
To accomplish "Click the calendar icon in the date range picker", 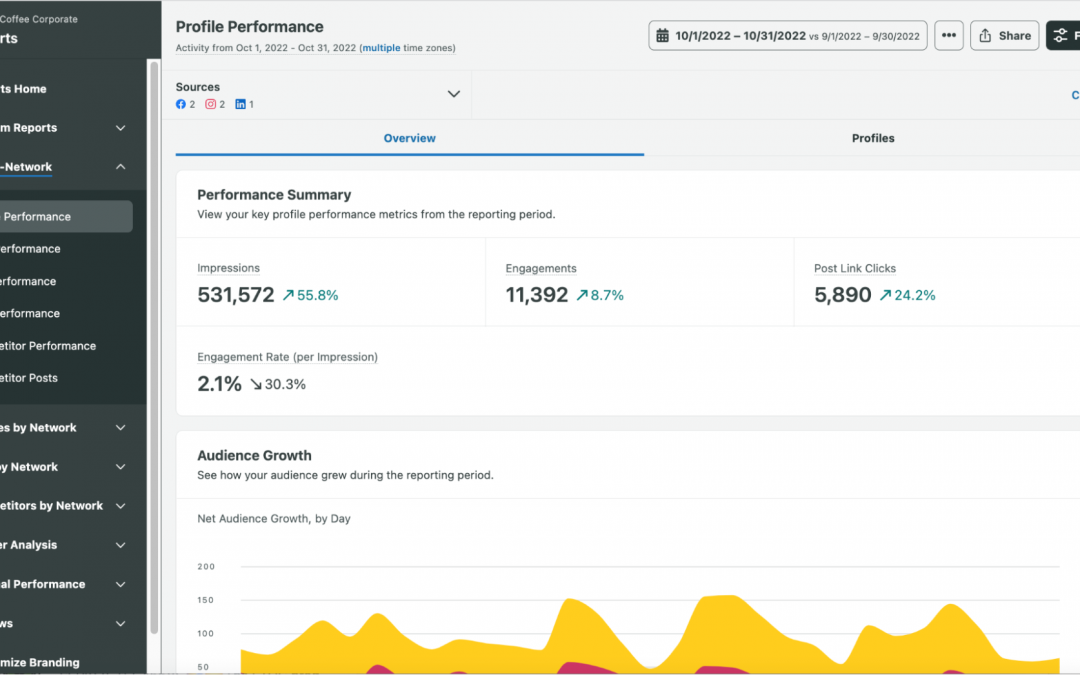I will pos(662,36).
